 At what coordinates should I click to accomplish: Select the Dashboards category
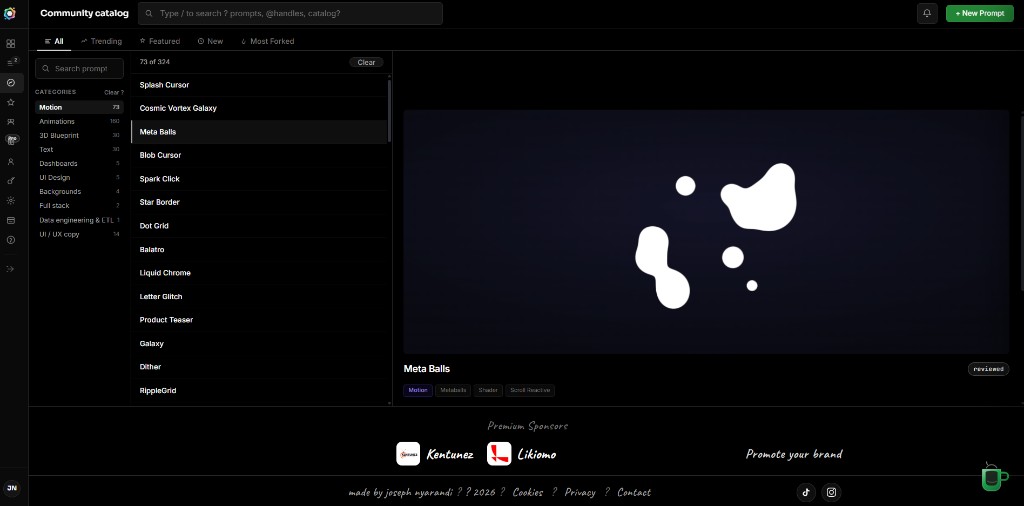[79, 163]
